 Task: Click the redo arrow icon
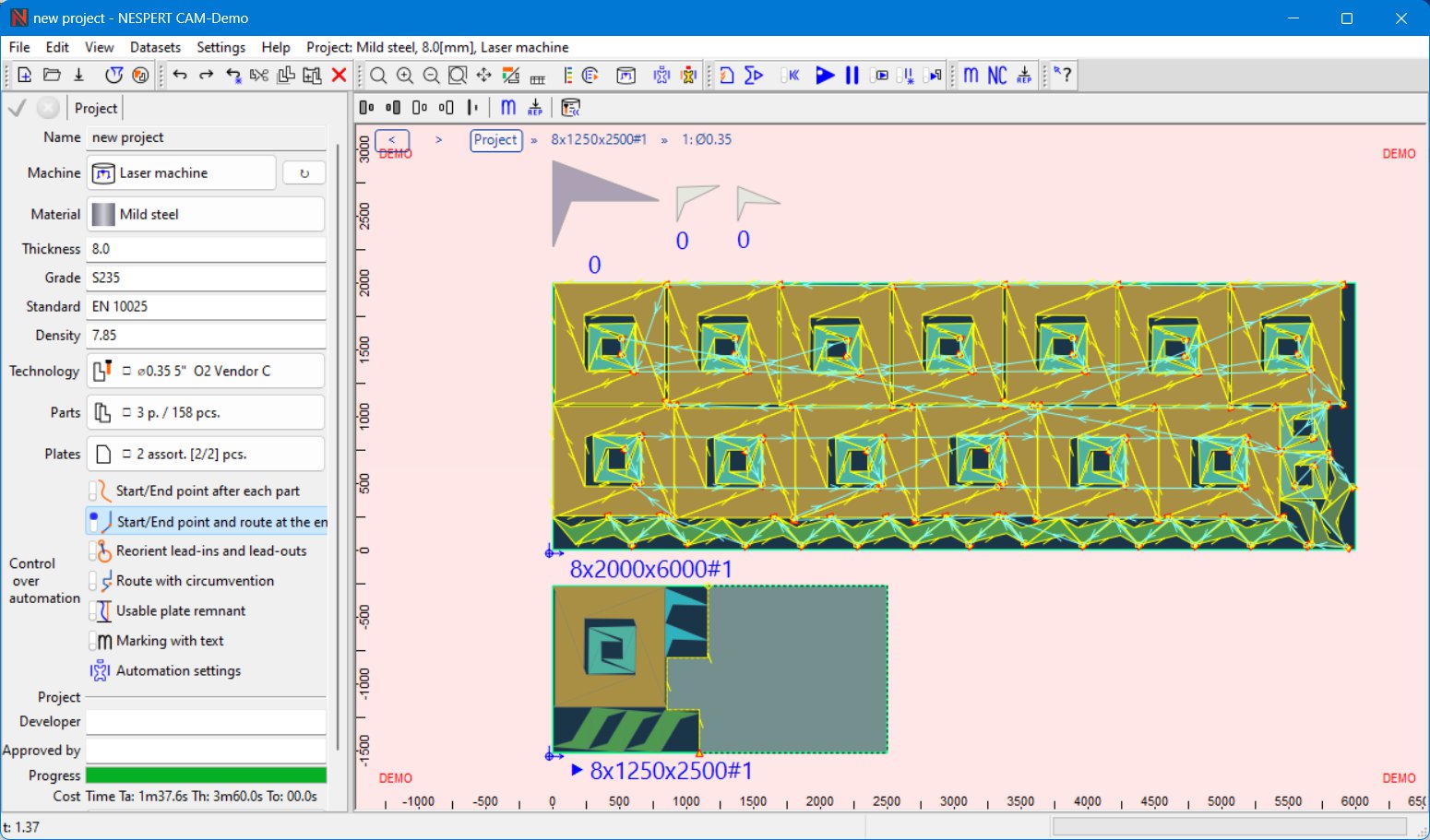click(207, 76)
